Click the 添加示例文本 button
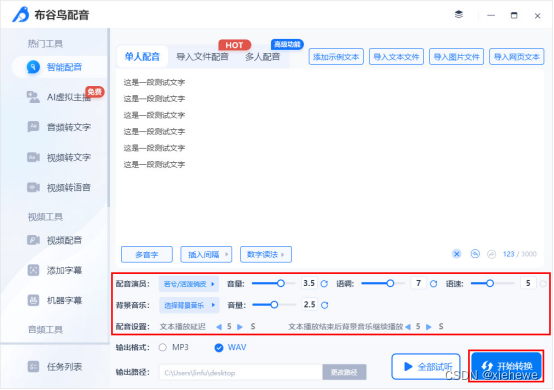Viewport: 554px width, 390px height. pos(336,57)
